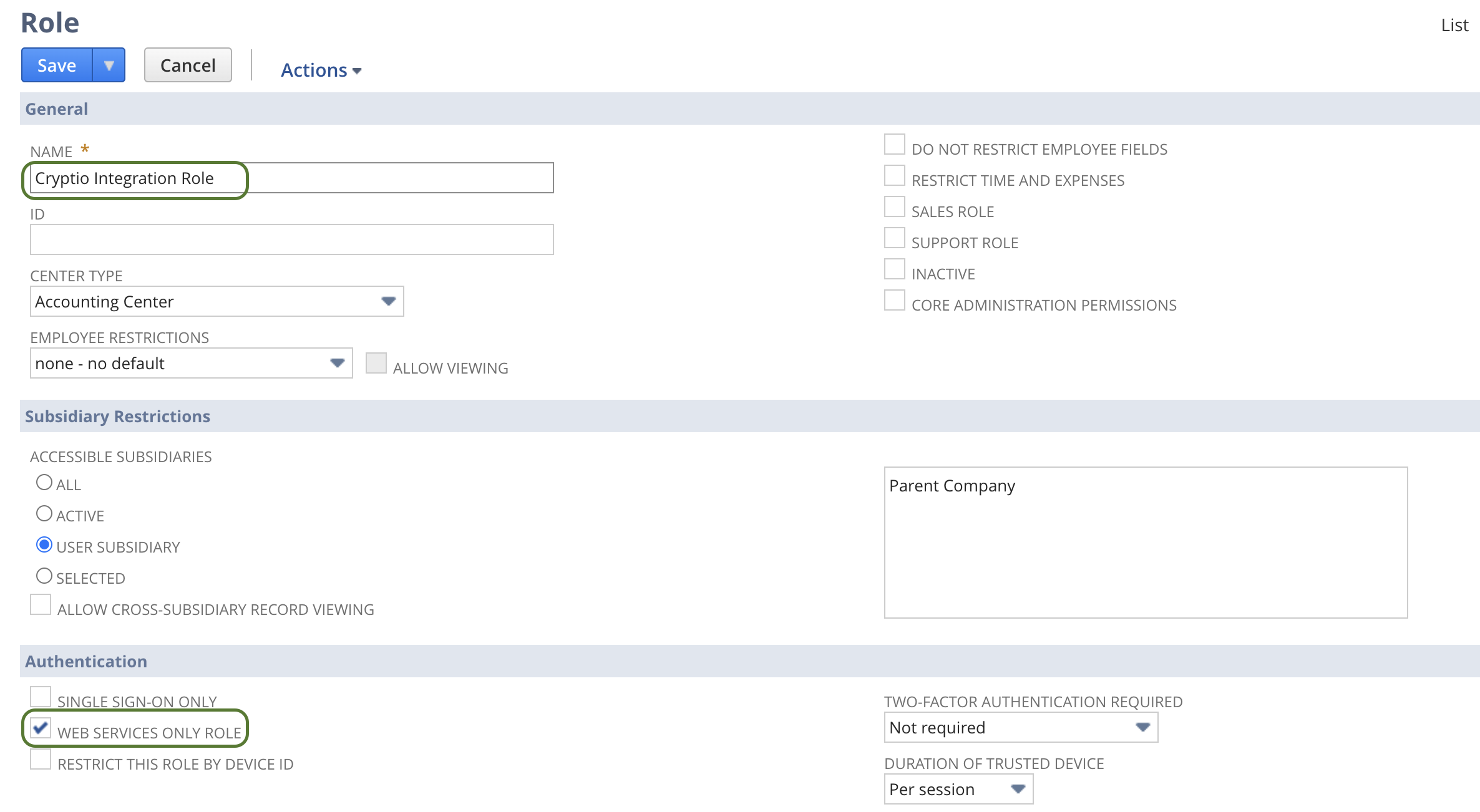Open the Center Type dropdown
1480x812 pixels.
click(x=388, y=301)
